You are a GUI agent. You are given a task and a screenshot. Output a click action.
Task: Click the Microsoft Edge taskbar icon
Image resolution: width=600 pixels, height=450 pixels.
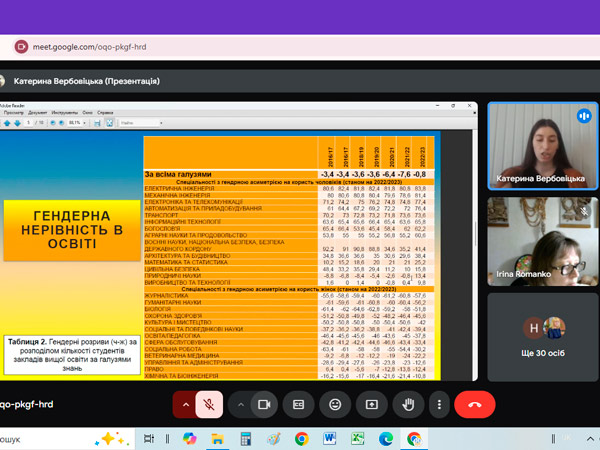coord(386,439)
